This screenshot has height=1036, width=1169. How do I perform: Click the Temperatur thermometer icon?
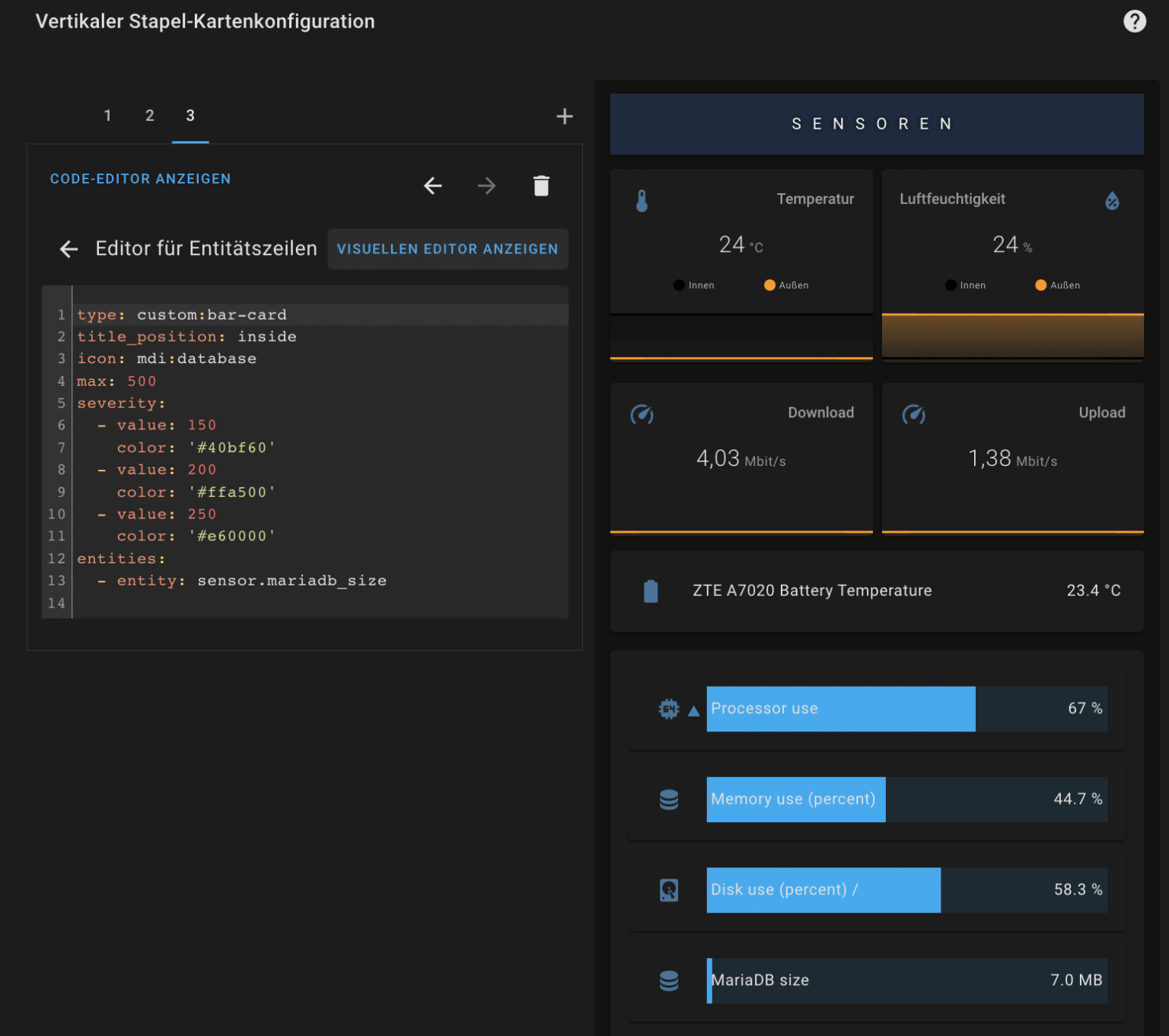pyautogui.click(x=642, y=201)
